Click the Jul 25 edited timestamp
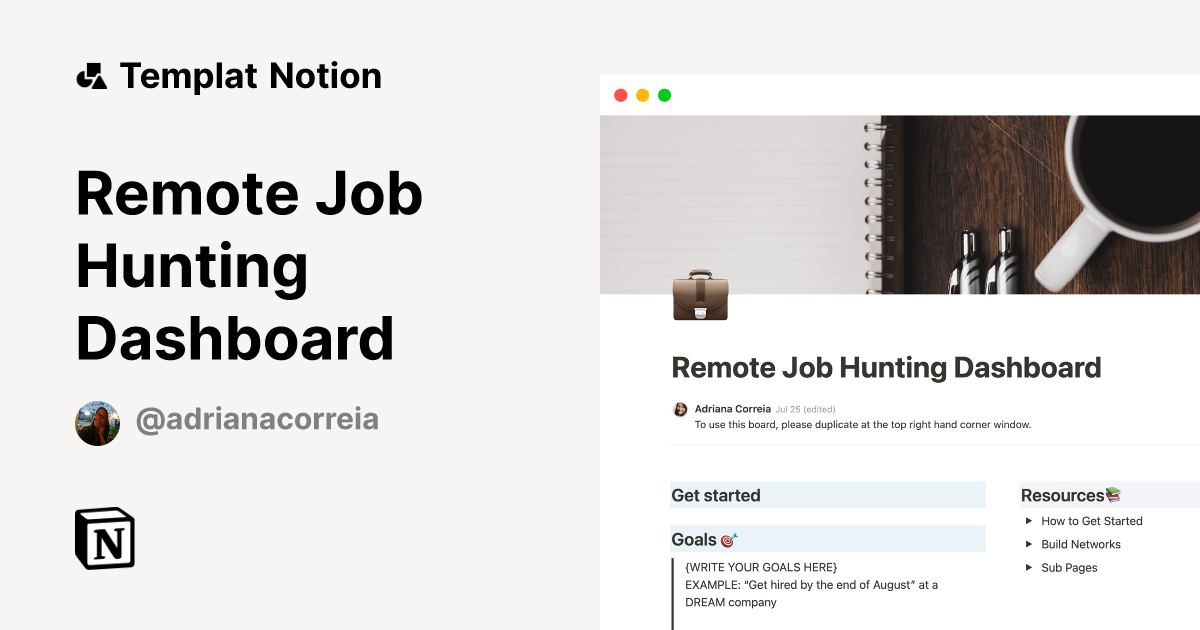 (807, 408)
